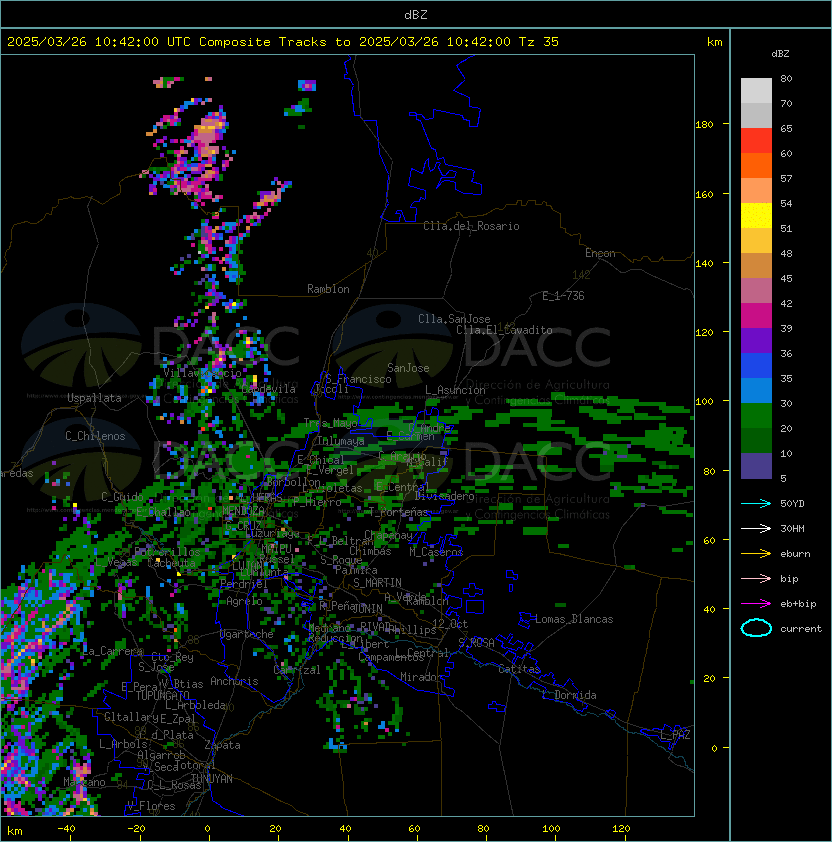Click the 'E_1-736' map label
The height and width of the screenshot is (842, 832).
(x=563, y=296)
